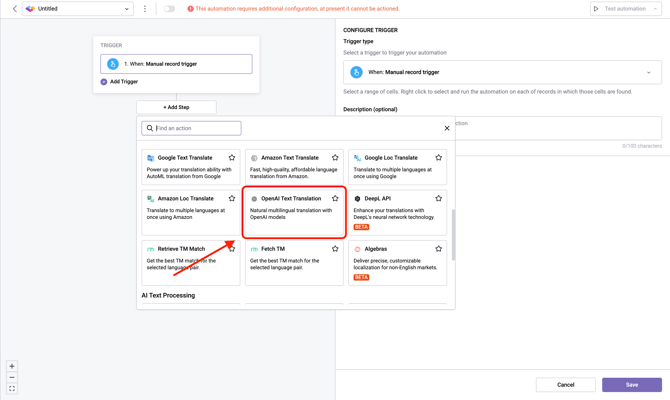
Task: Click the back arrow in the top bar
Action: (14, 9)
